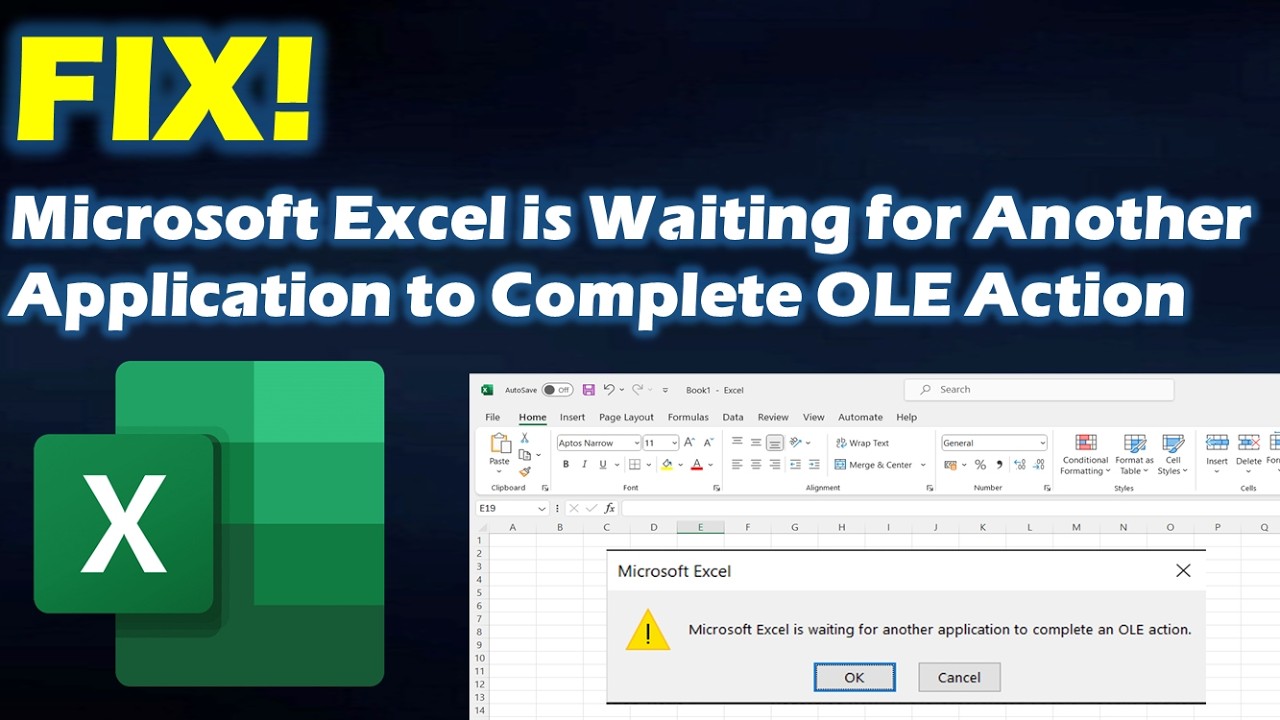Screen dimensions: 1280x720
Task: Decrease font size with the smaller A icon
Action: (x=708, y=442)
